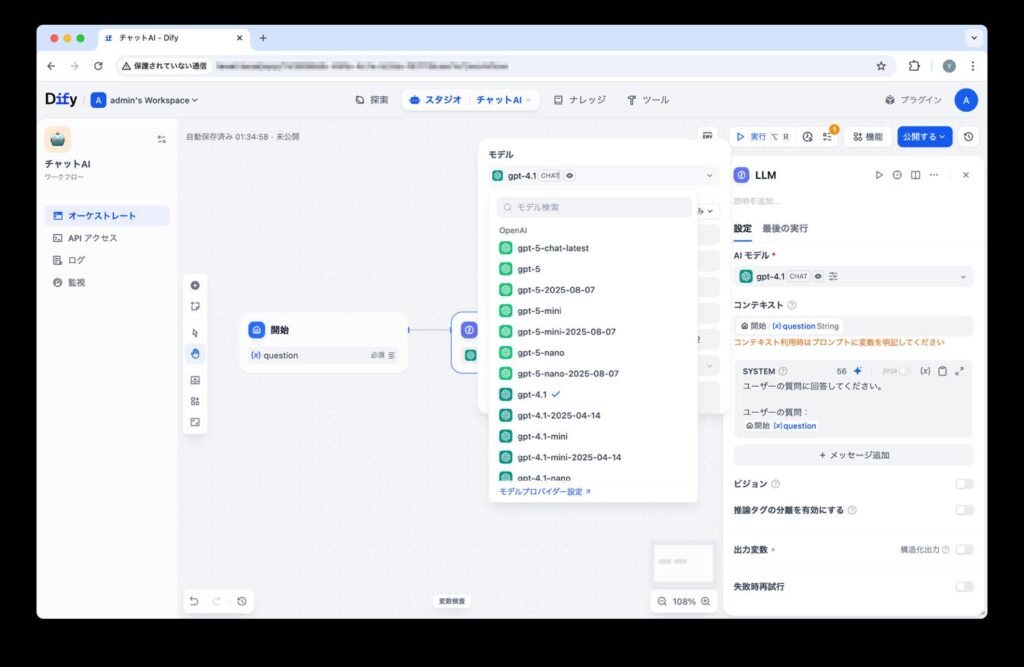Select the pointer/cursor tool on the left toolbar

pos(195,330)
